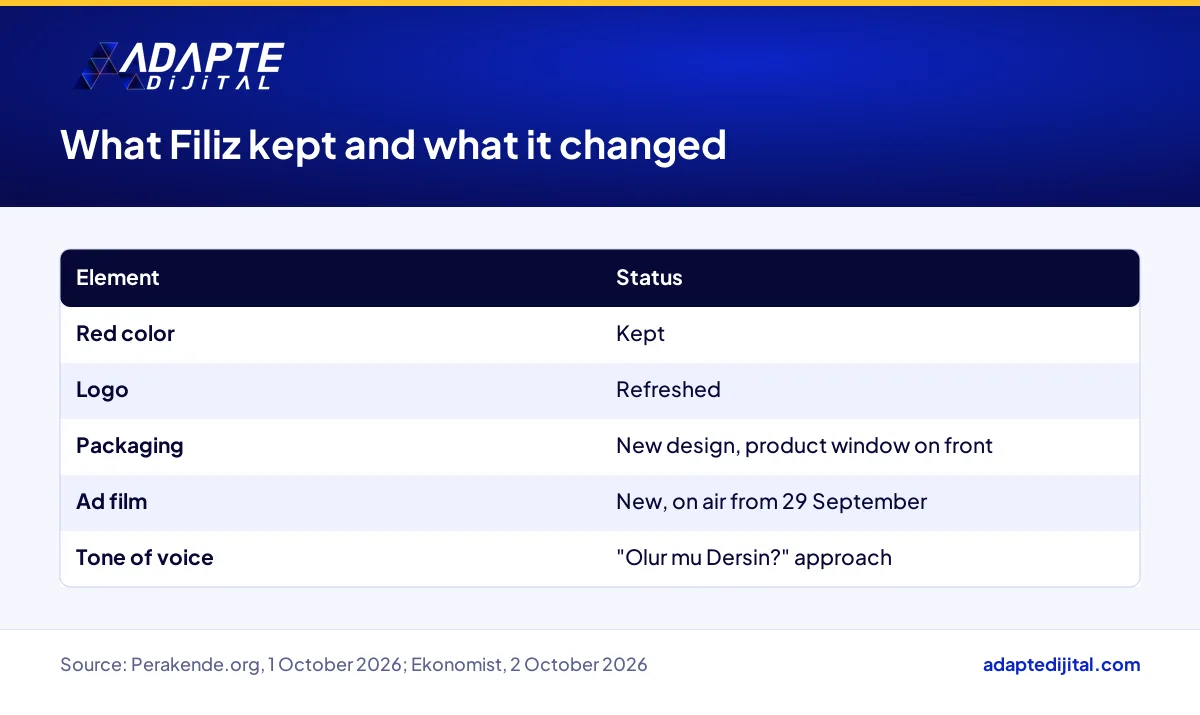Select the "Red color" row label
Viewport: 1200px width, 715px height.
[125, 334]
